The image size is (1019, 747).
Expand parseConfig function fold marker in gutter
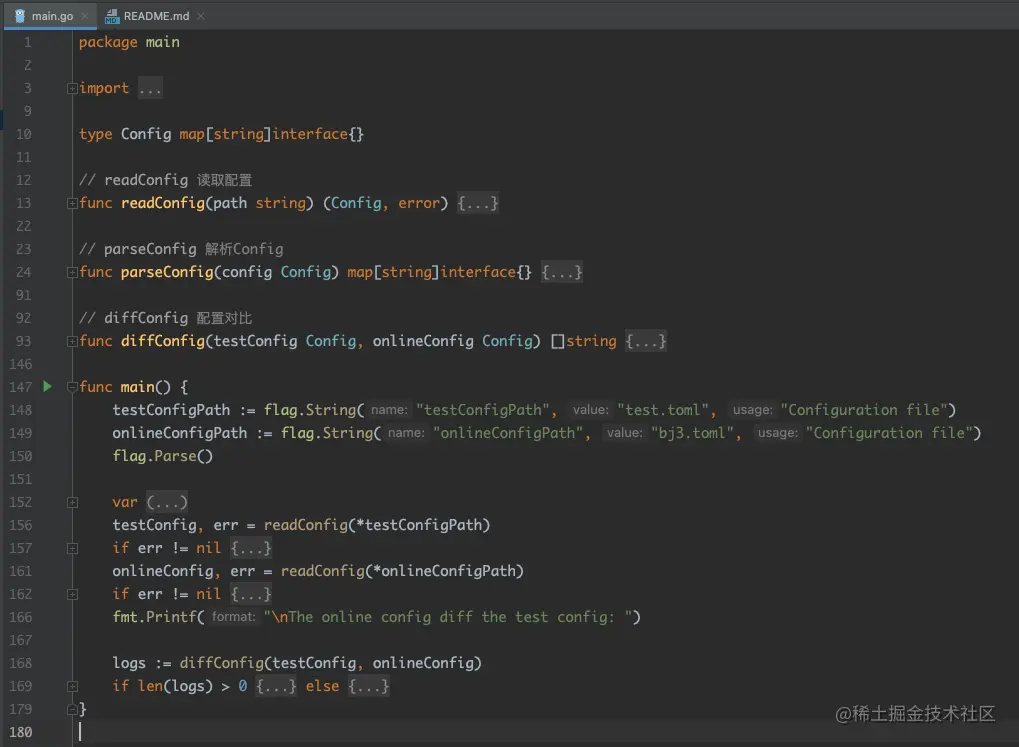point(72,272)
